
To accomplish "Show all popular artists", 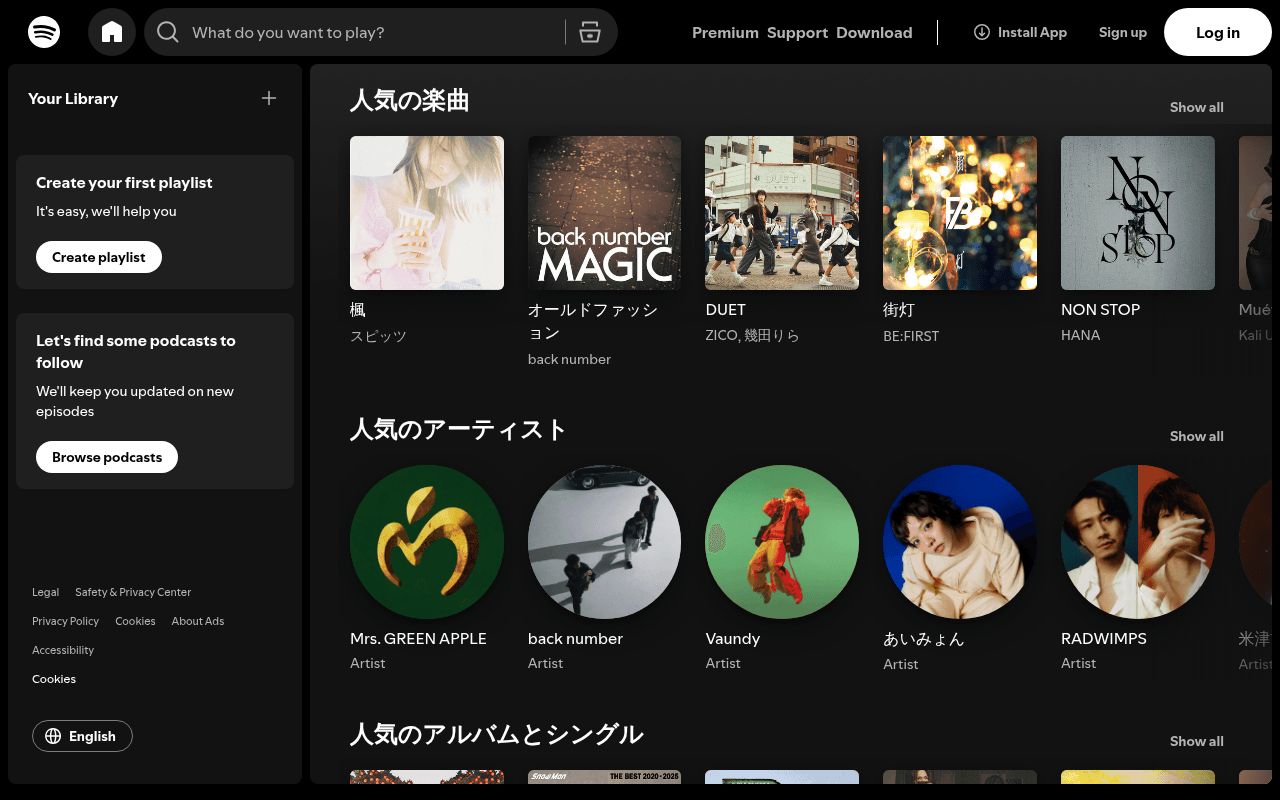I will click(1196, 436).
